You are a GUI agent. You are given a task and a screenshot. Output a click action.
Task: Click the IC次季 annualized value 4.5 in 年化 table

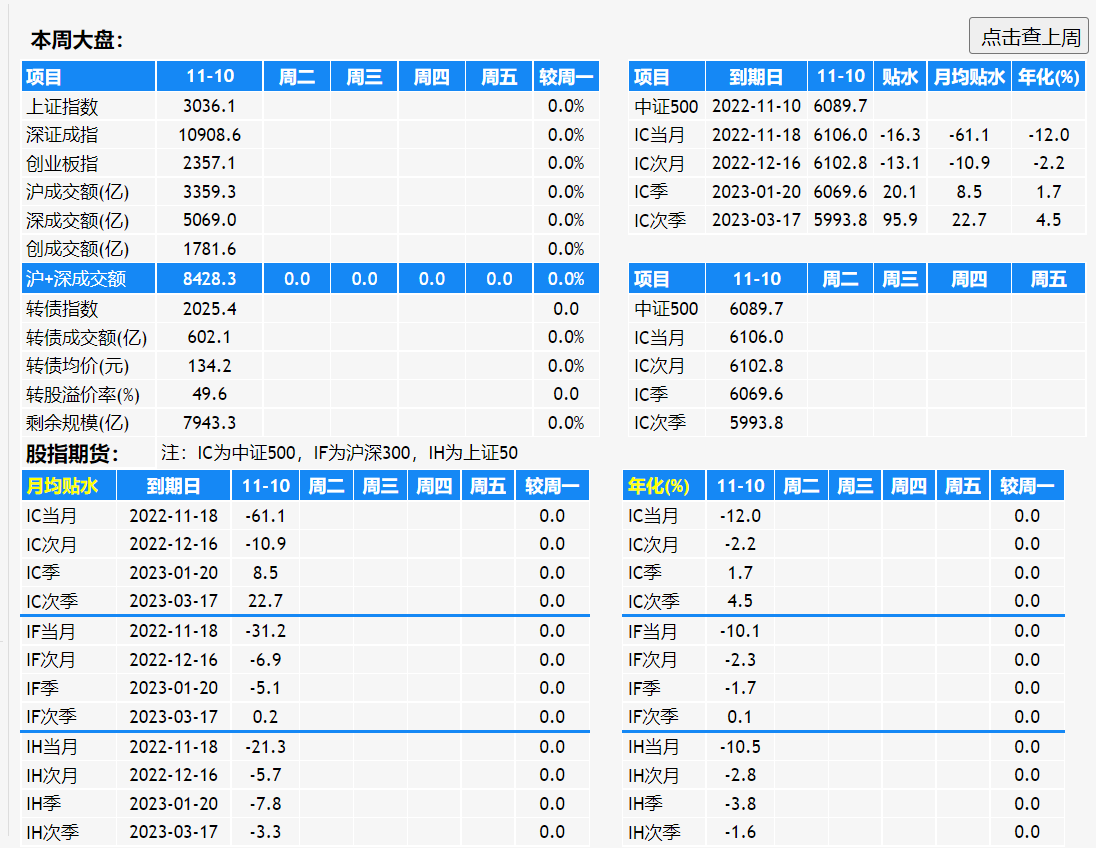(740, 601)
